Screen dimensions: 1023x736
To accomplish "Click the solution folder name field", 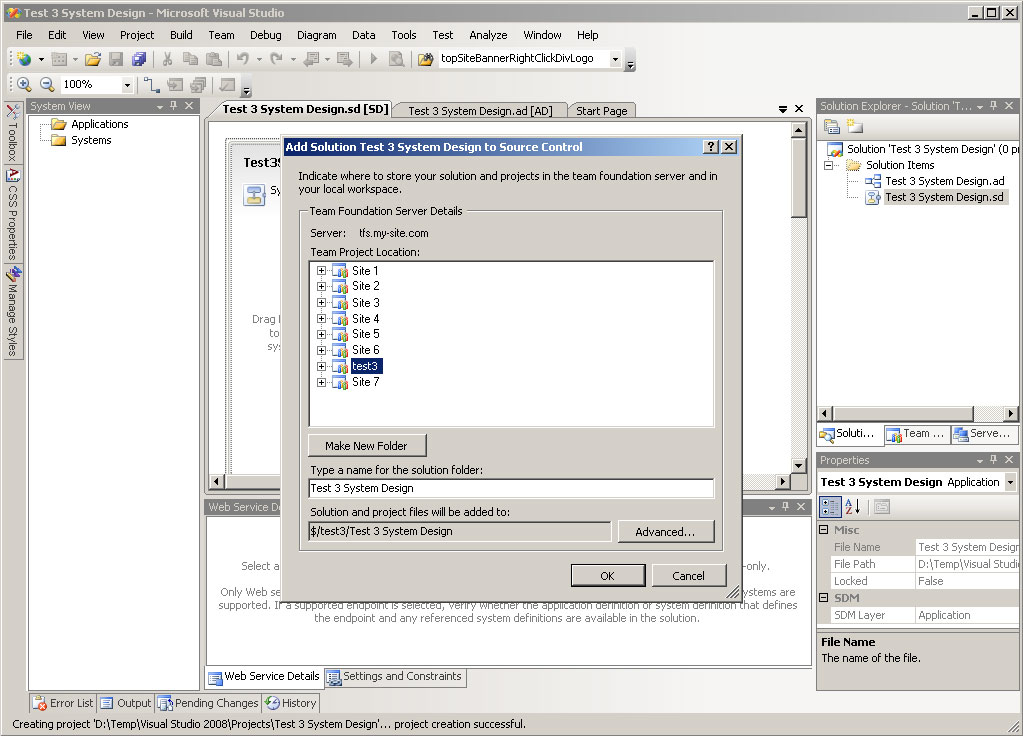I will coord(512,488).
